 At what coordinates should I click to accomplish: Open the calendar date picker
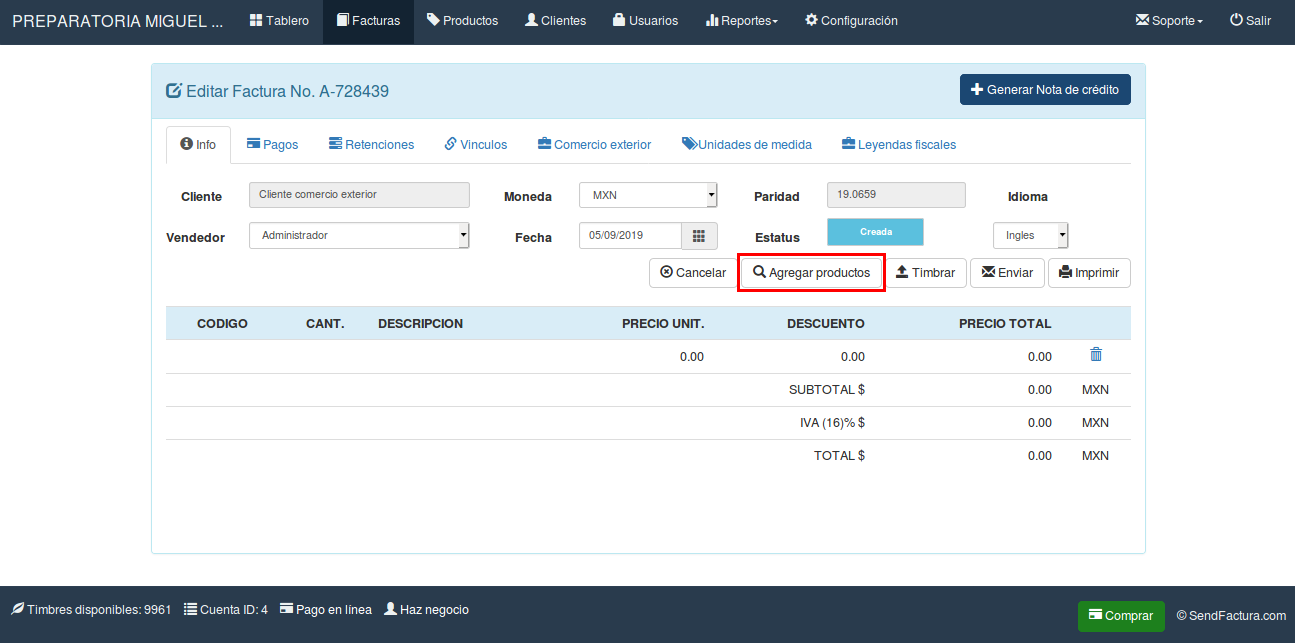[x=699, y=236]
